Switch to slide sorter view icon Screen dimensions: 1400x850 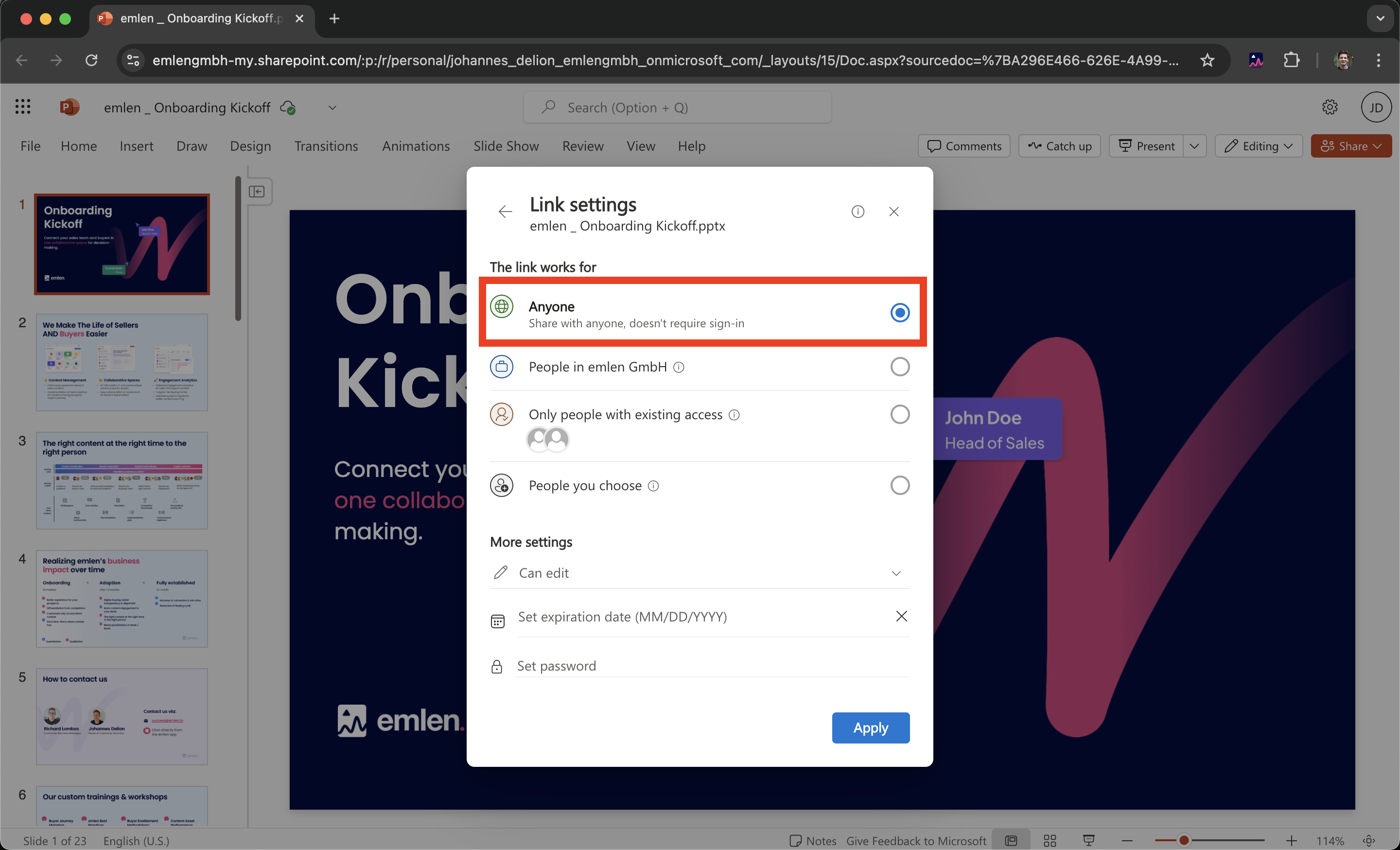[1050, 840]
